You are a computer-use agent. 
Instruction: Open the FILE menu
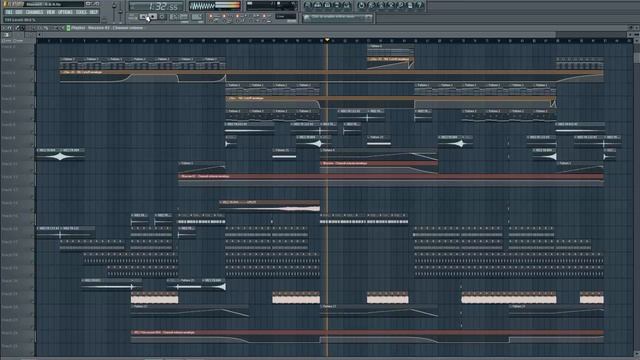click(x=9, y=12)
